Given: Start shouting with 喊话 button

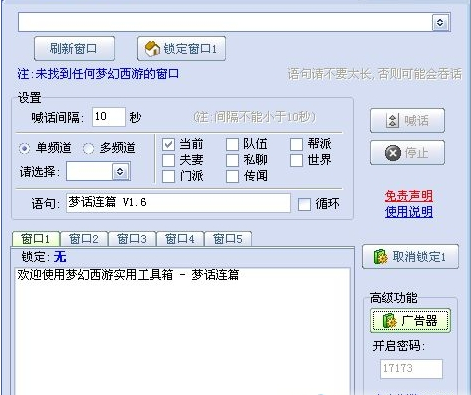Looking at the screenshot, I should (407, 120).
